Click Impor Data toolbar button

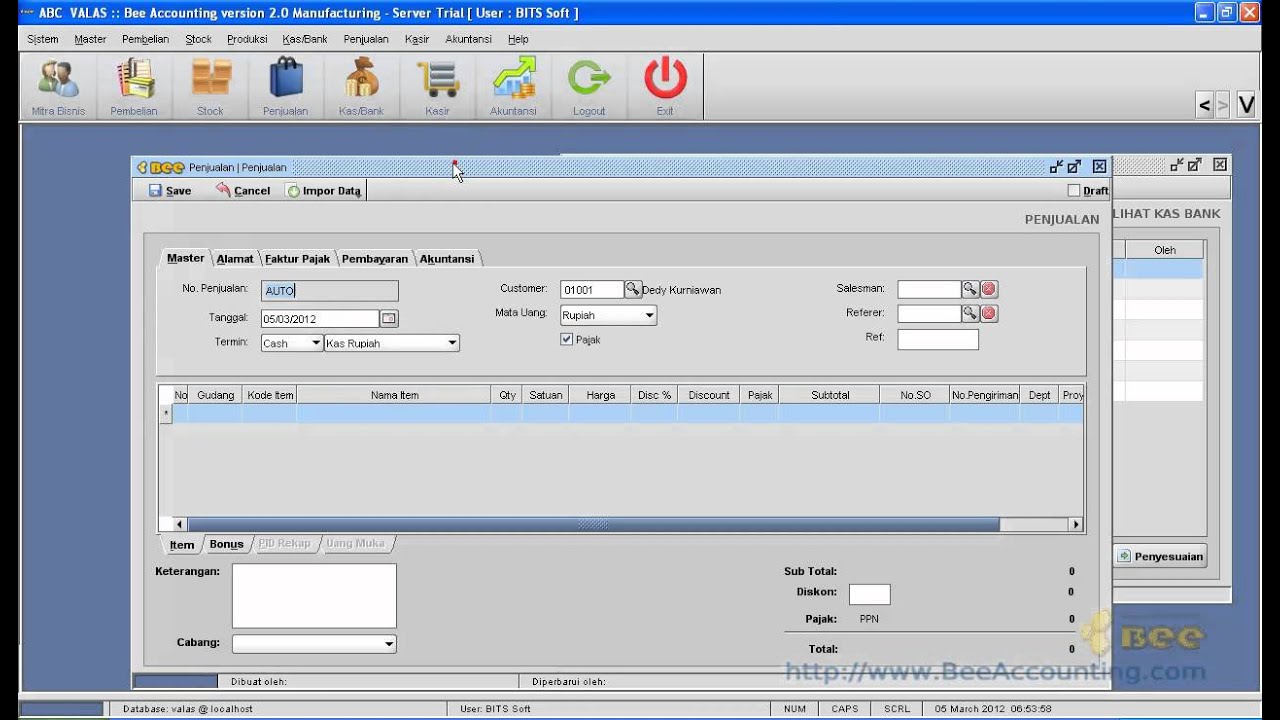coord(324,190)
